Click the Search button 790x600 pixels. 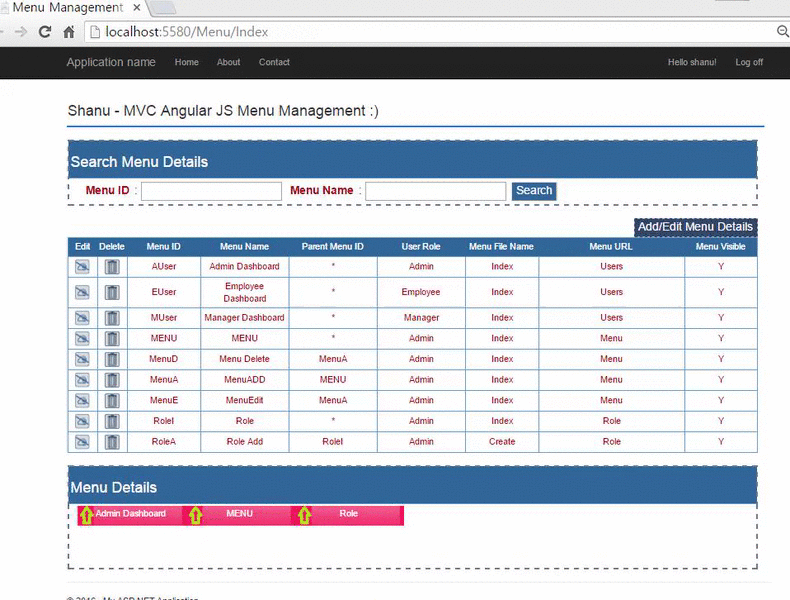click(534, 191)
